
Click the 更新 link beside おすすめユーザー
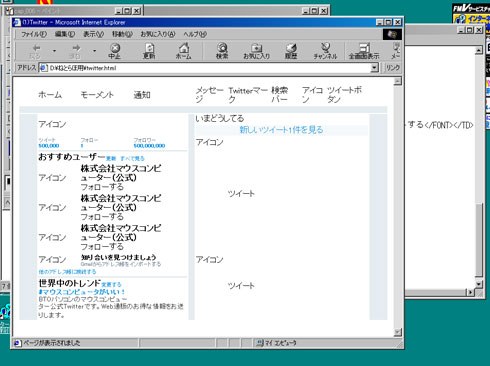tap(111, 159)
